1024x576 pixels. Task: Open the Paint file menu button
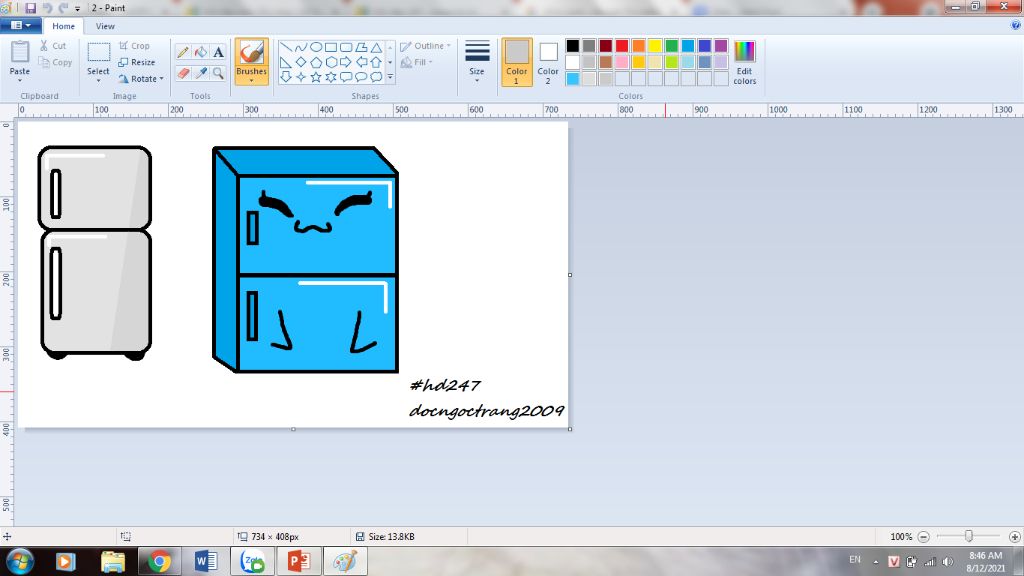pos(21,25)
